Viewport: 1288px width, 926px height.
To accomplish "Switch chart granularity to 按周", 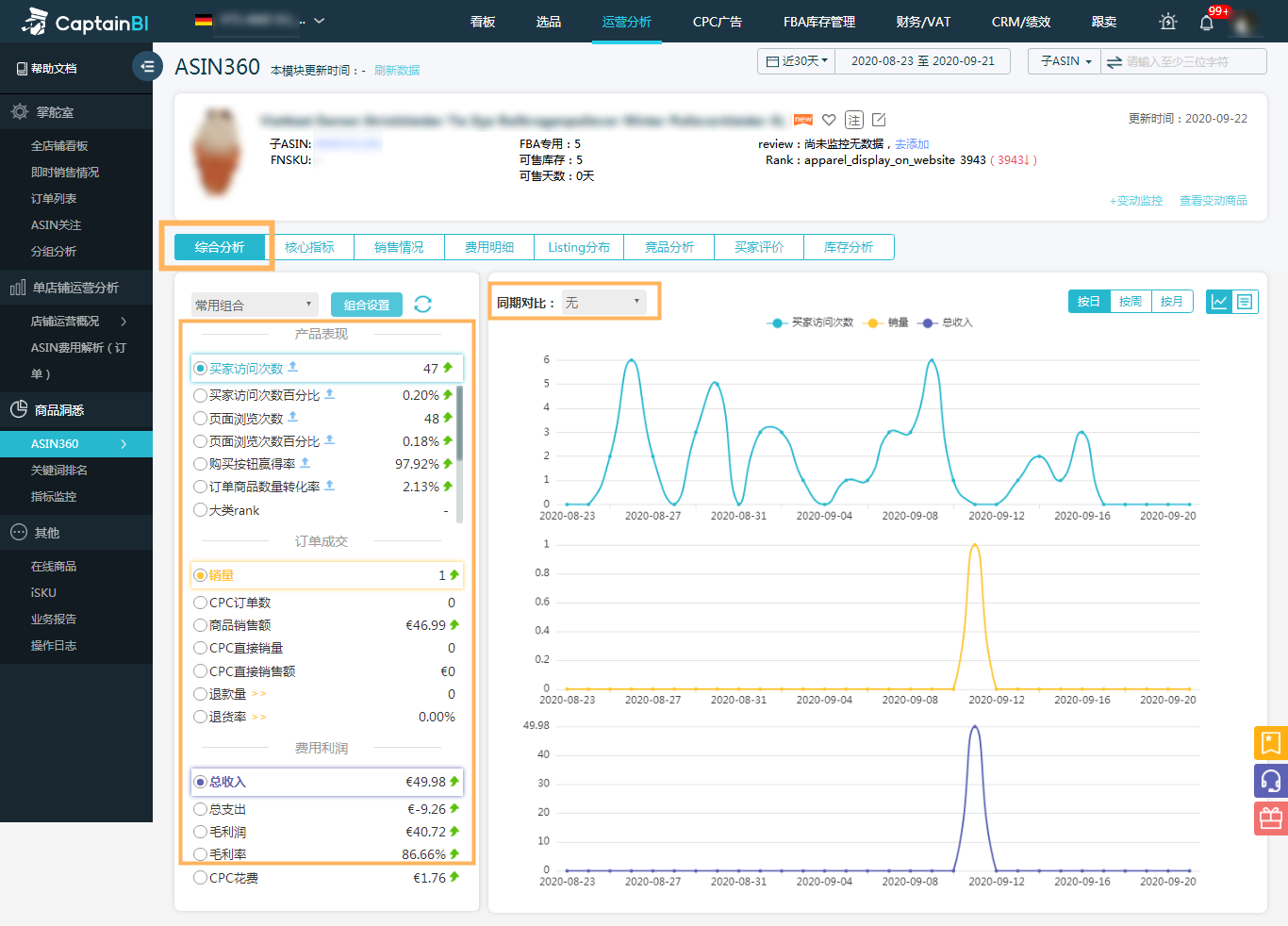I will click(1131, 302).
